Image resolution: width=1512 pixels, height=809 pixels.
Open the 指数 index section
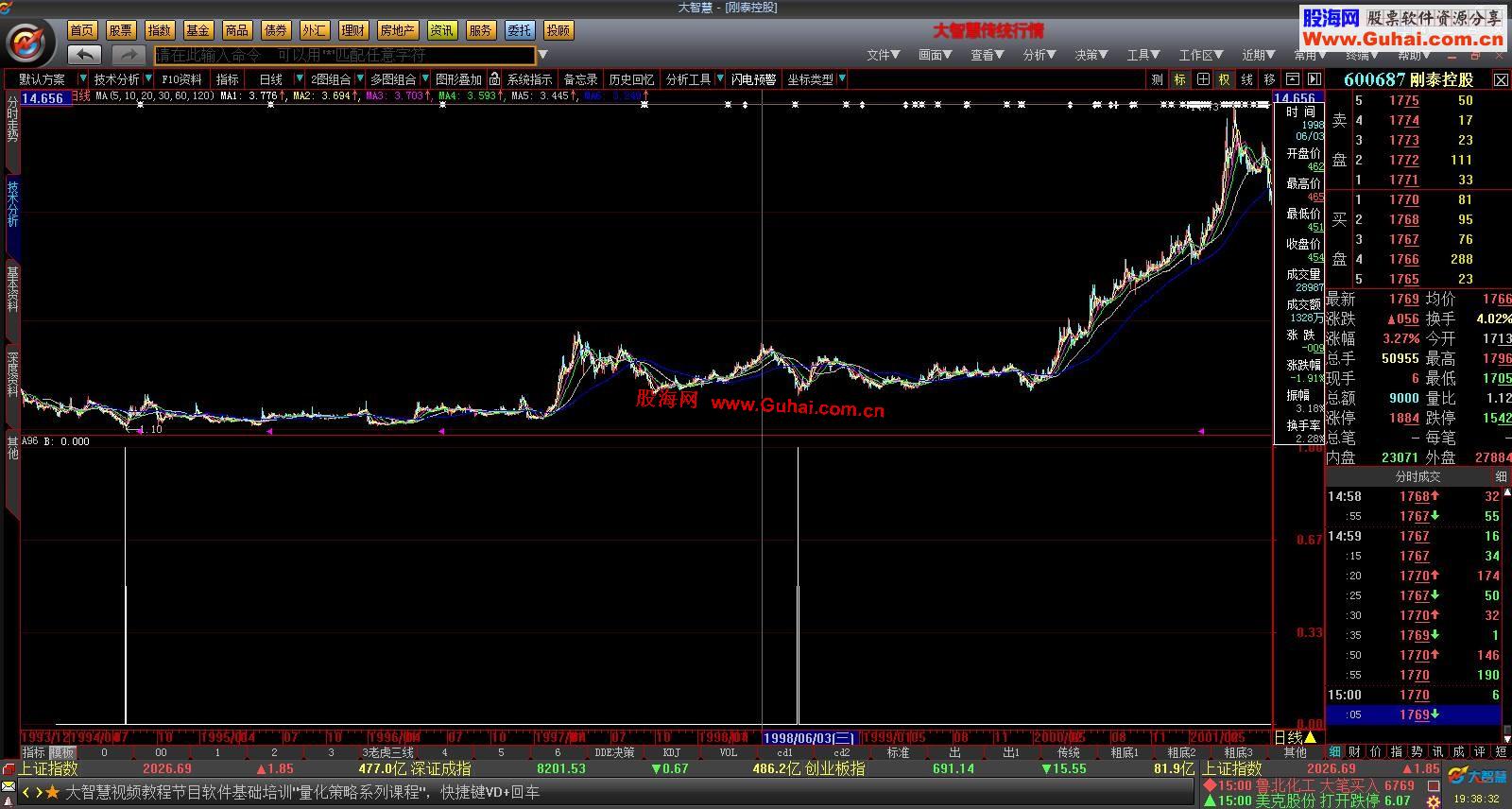(x=160, y=30)
